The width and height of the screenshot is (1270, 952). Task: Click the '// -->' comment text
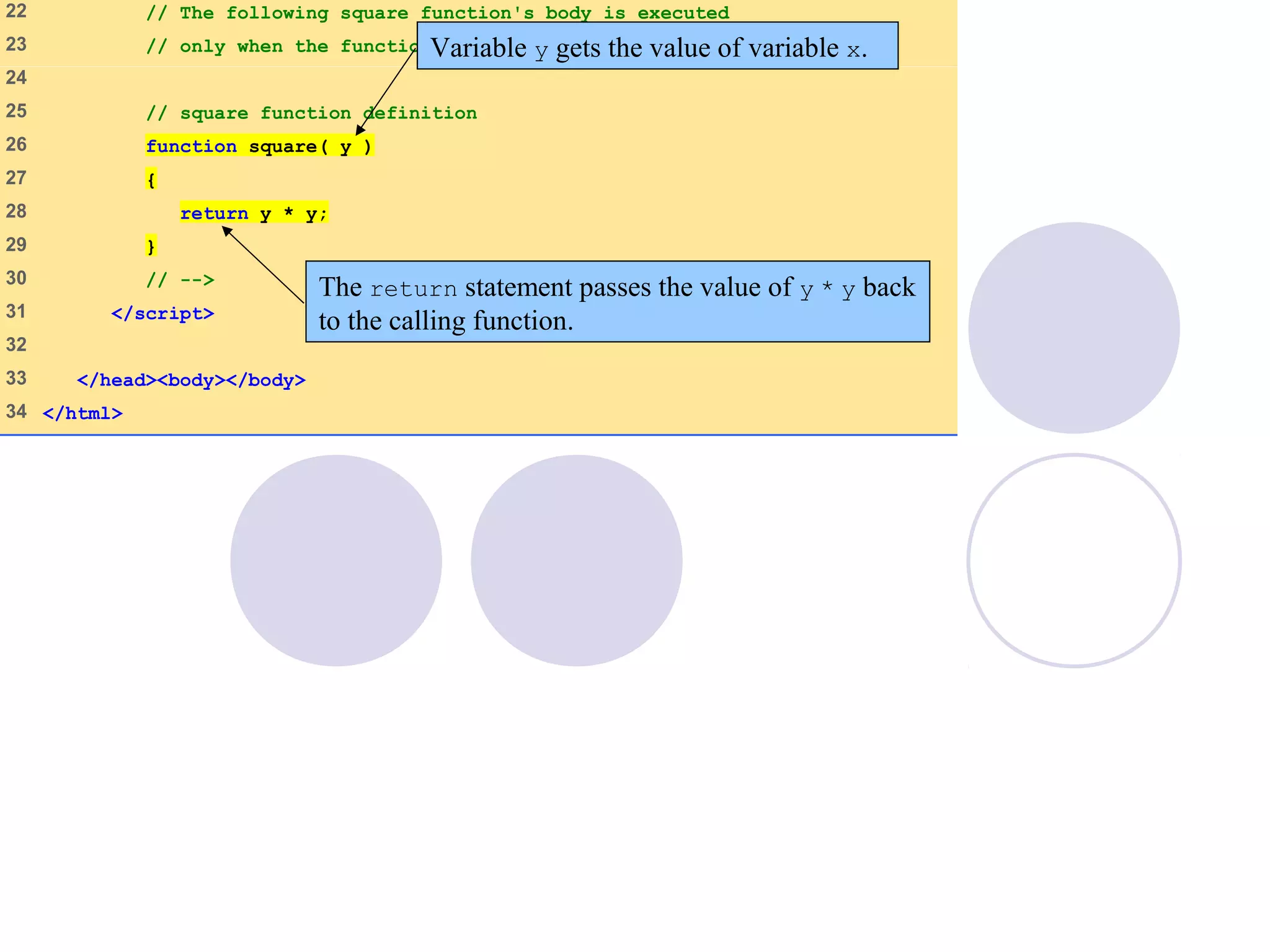click(180, 280)
